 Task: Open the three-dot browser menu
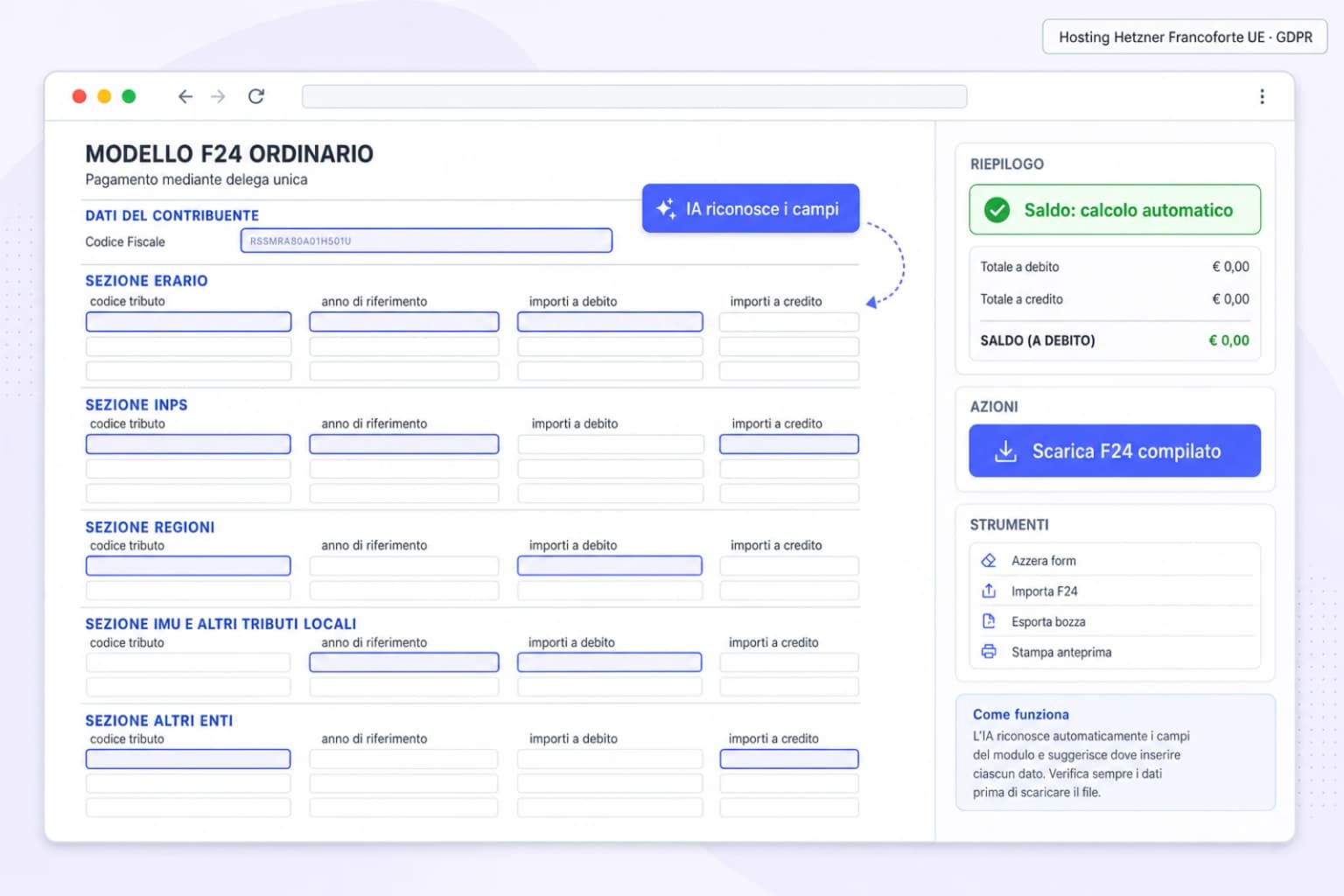coord(1262,96)
